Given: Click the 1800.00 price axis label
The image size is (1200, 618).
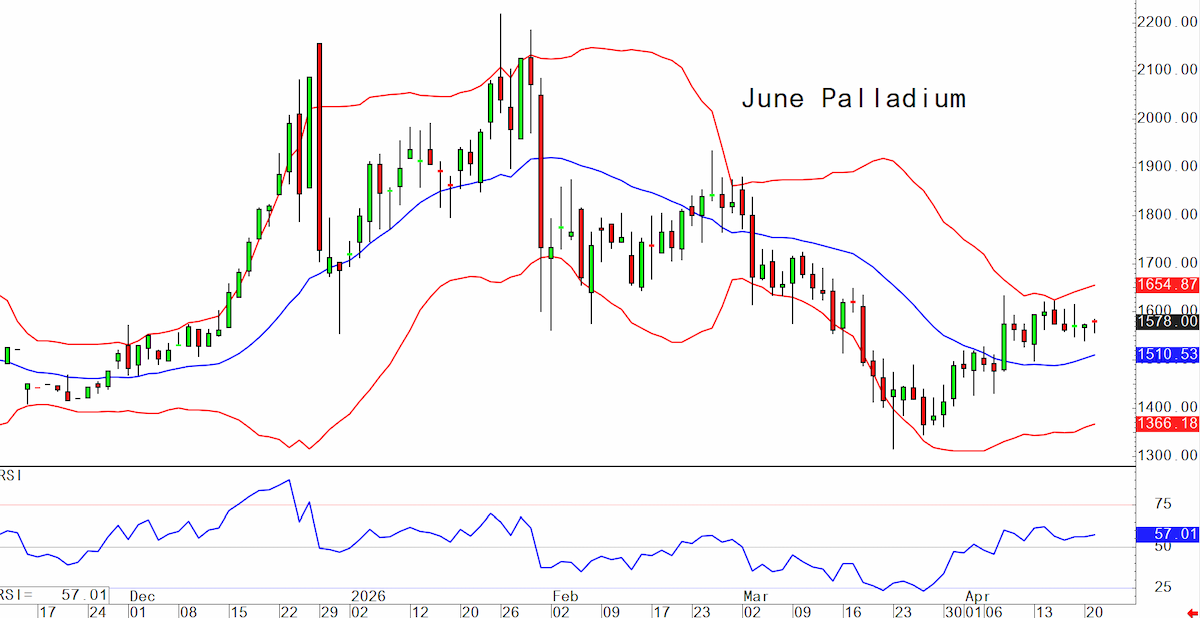Looking at the screenshot, I should pyautogui.click(x=1168, y=215).
